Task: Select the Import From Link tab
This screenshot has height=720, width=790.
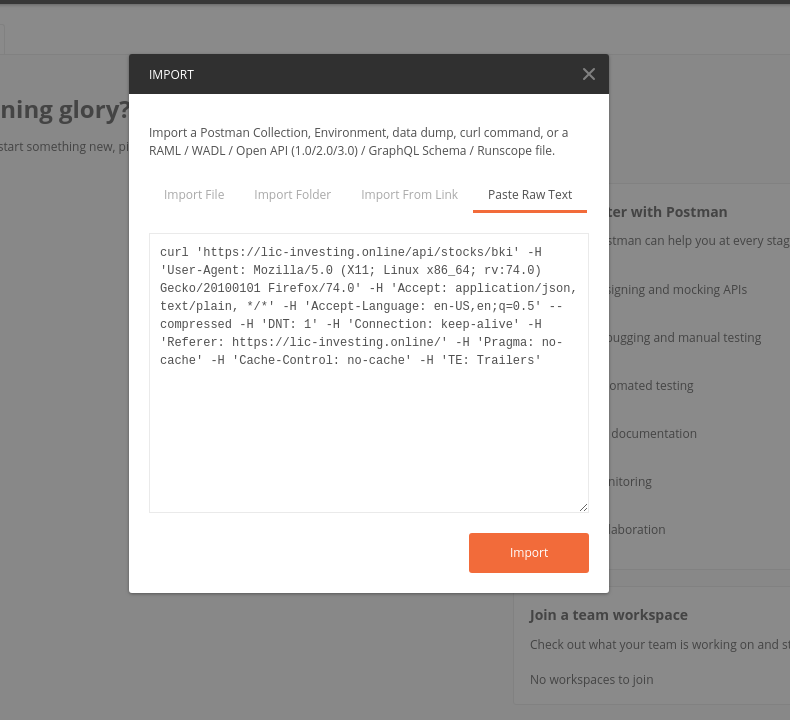Action: [409, 195]
